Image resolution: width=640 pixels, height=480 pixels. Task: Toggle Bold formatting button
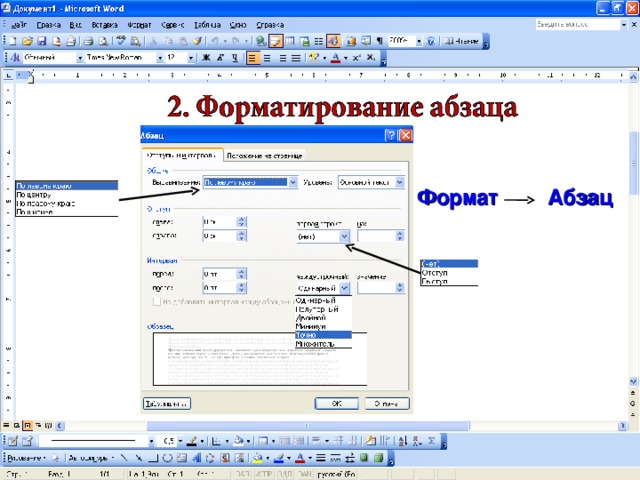click(x=206, y=58)
